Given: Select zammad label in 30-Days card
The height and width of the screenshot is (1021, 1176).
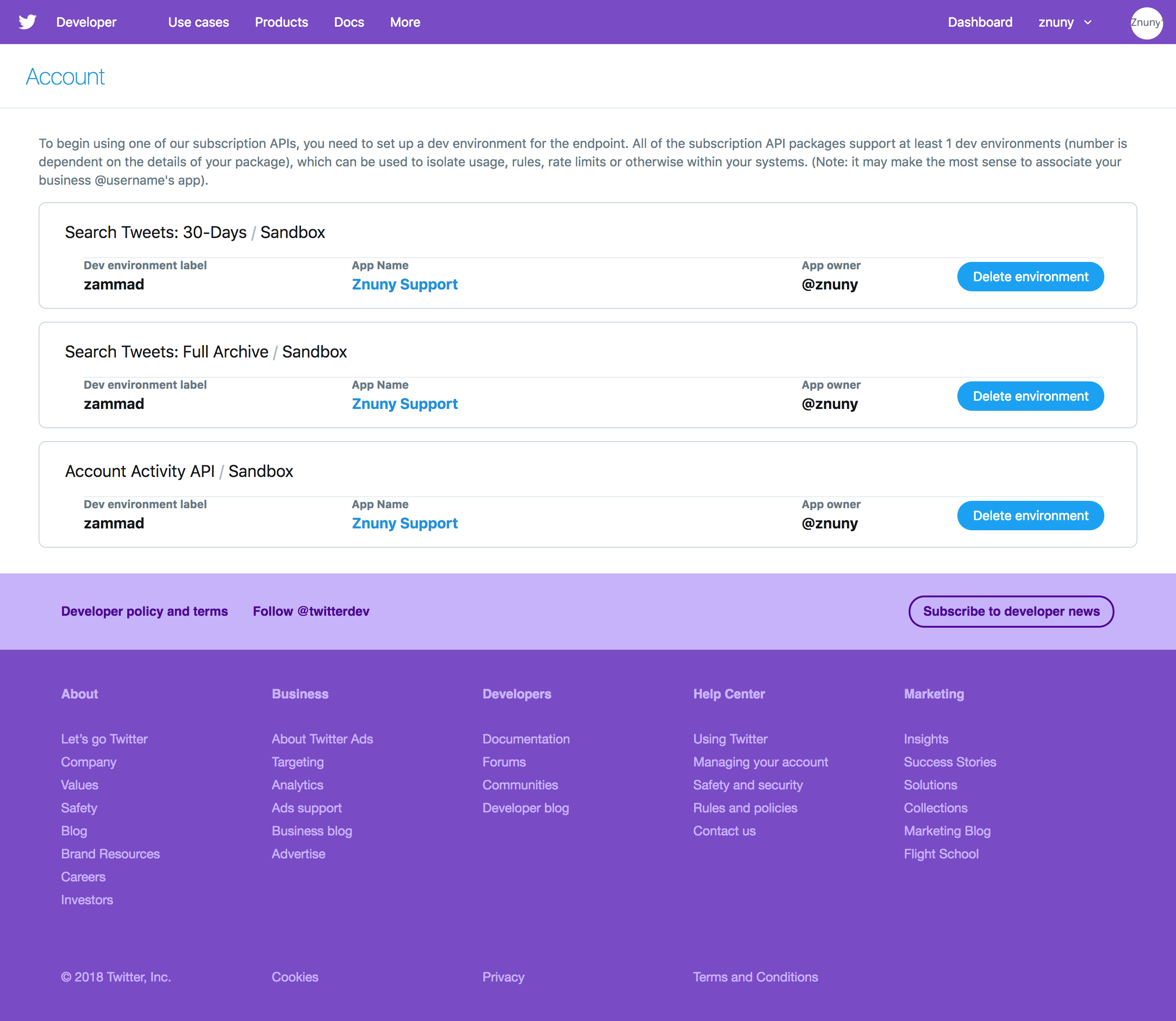Looking at the screenshot, I should click(114, 284).
